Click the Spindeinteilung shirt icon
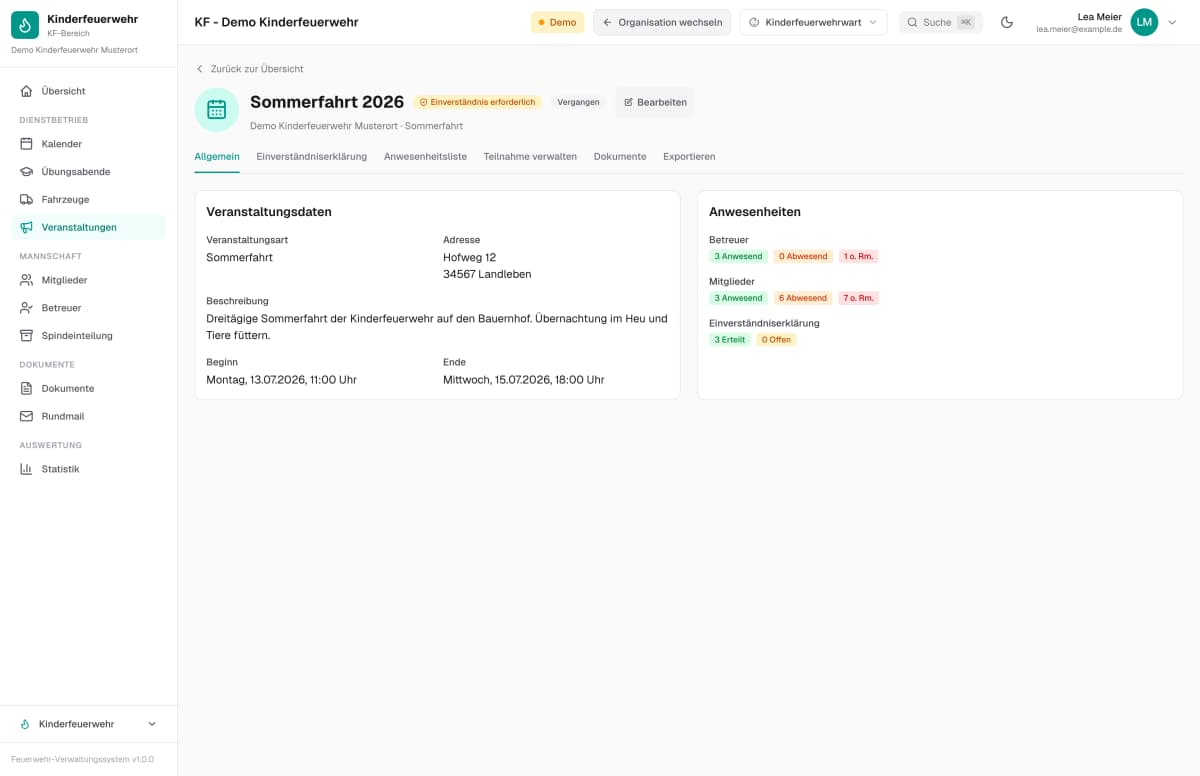 tap(26, 335)
